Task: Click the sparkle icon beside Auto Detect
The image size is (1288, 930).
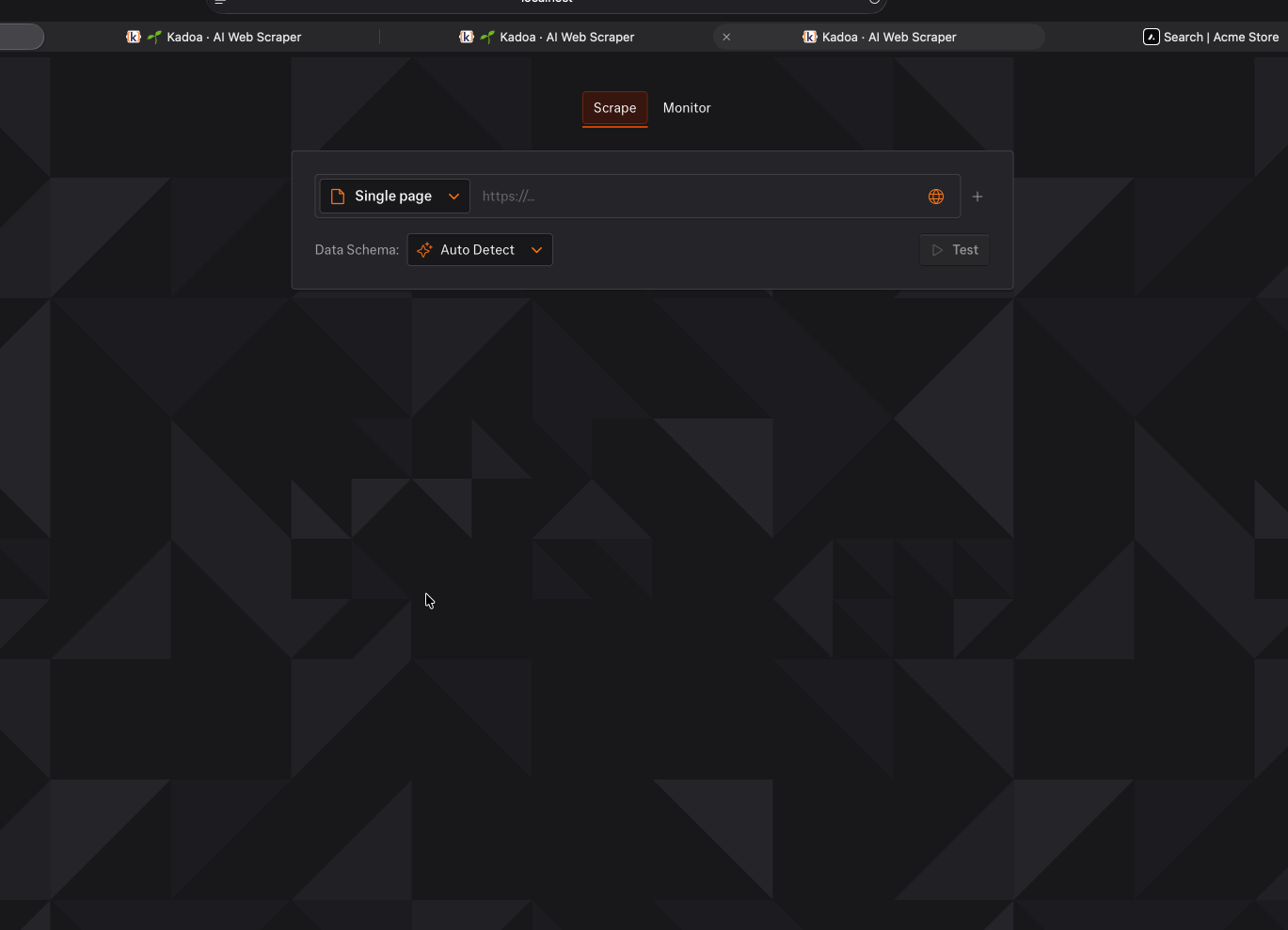Action: click(x=424, y=250)
